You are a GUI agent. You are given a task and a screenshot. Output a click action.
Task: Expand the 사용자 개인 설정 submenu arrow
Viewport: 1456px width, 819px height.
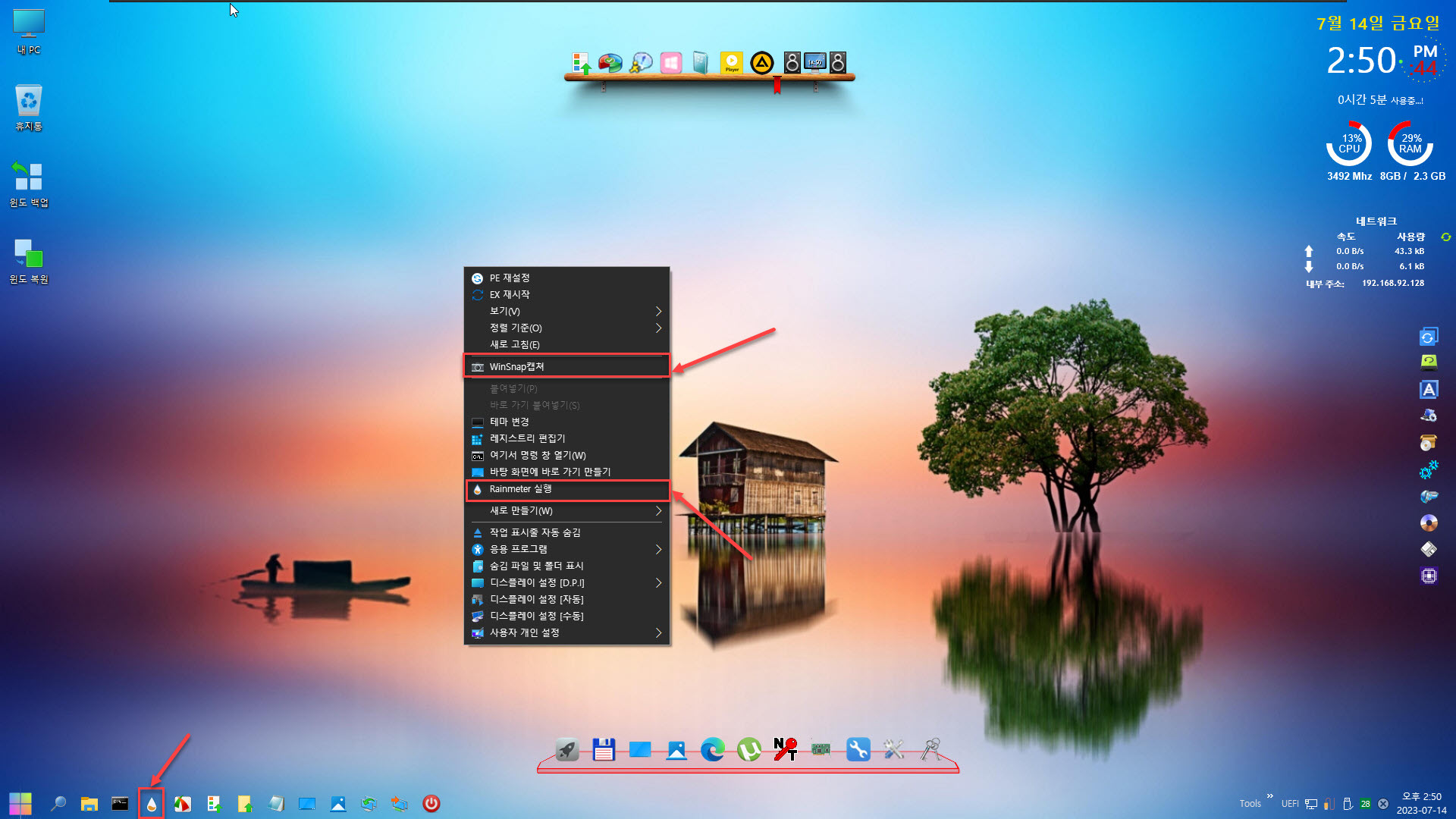(x=658, y=633)
